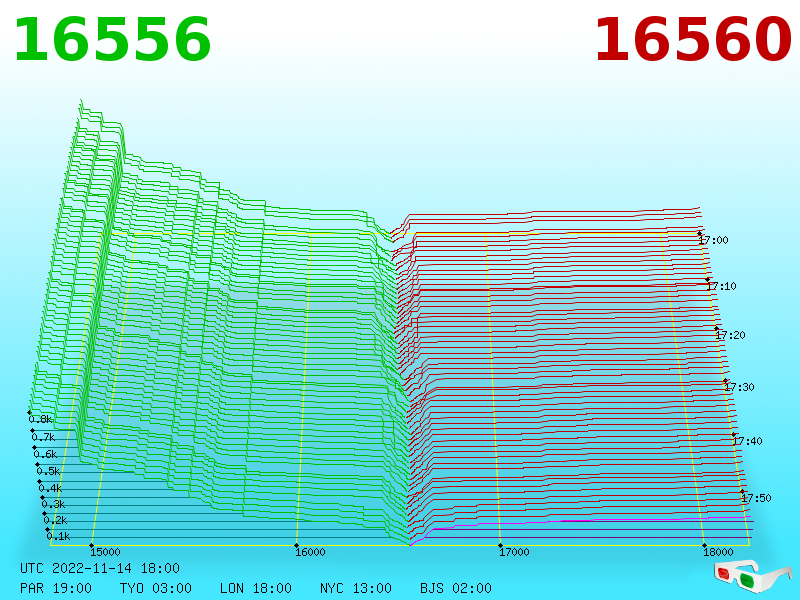Click the UTC 2022-11-14 18:00 timestamp
The width and height of the screenshot is (800, 600).
pyautogui.click(x=100, y=568)
